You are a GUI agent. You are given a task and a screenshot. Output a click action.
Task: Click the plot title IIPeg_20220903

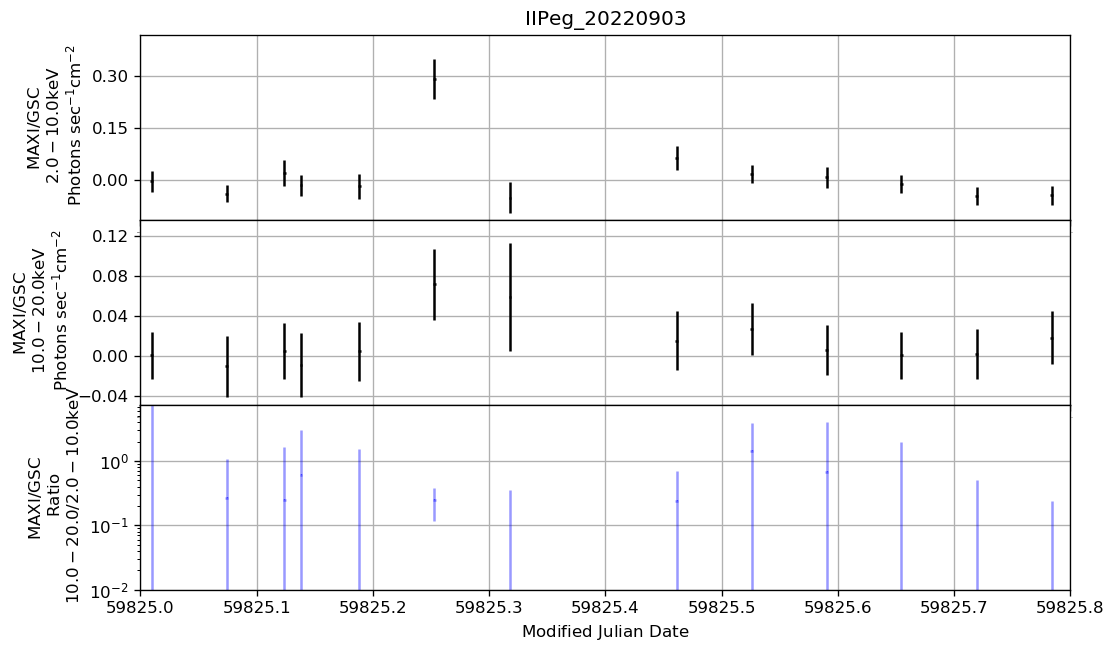coord(605,19)
